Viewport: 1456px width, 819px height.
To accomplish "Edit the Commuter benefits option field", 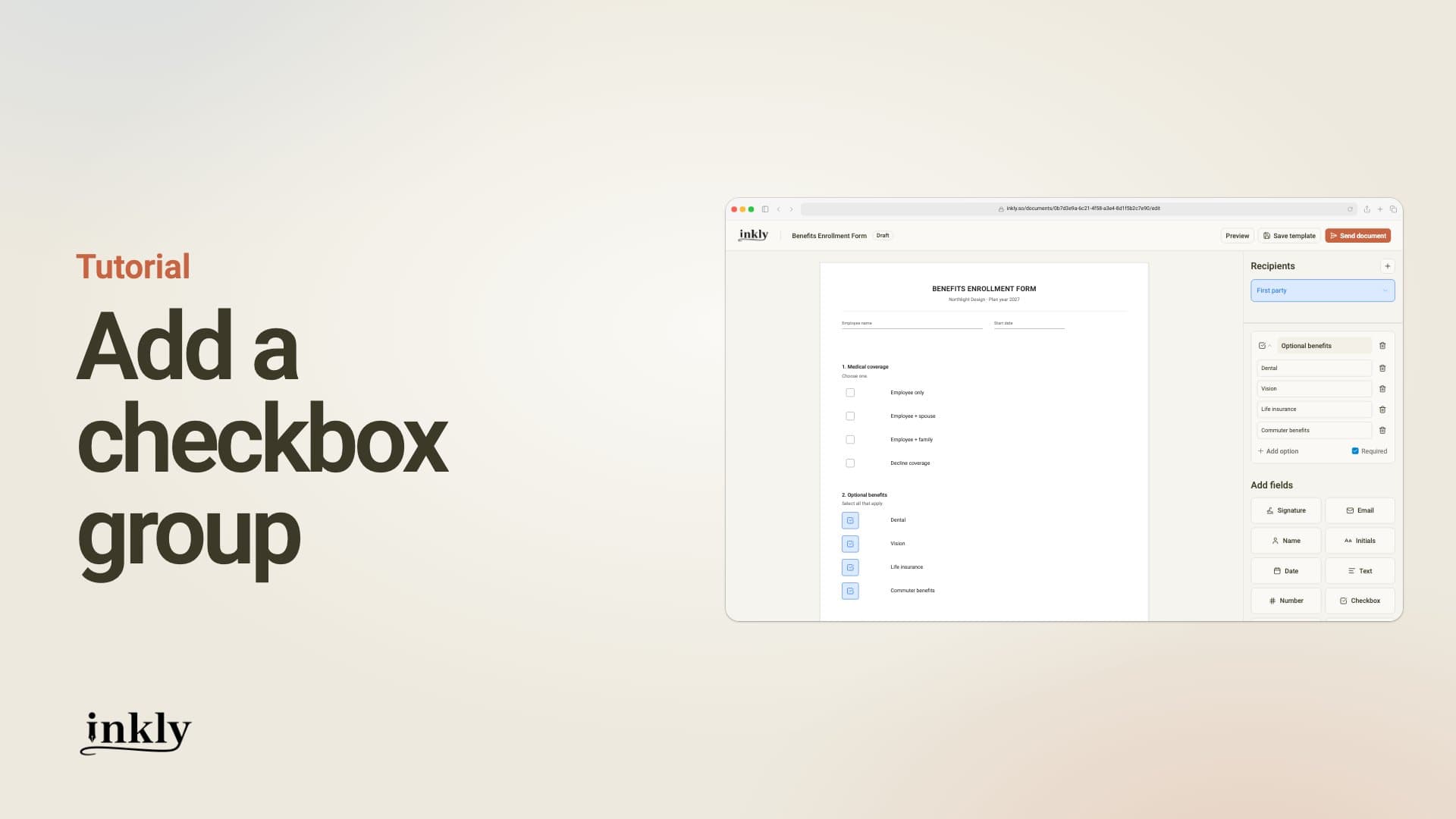I will [x=1314, y=431].
